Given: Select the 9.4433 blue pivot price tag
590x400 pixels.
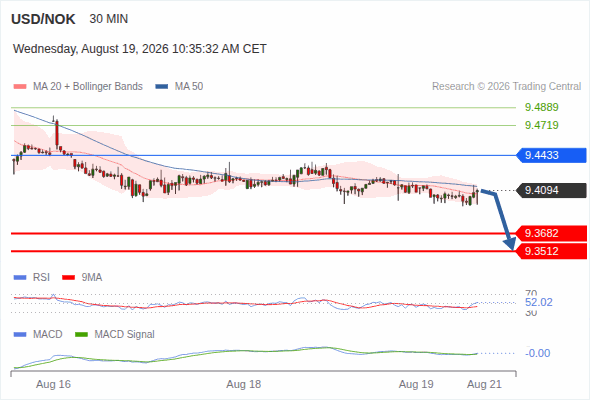Looking at the screenshot, I should (551, 155).
